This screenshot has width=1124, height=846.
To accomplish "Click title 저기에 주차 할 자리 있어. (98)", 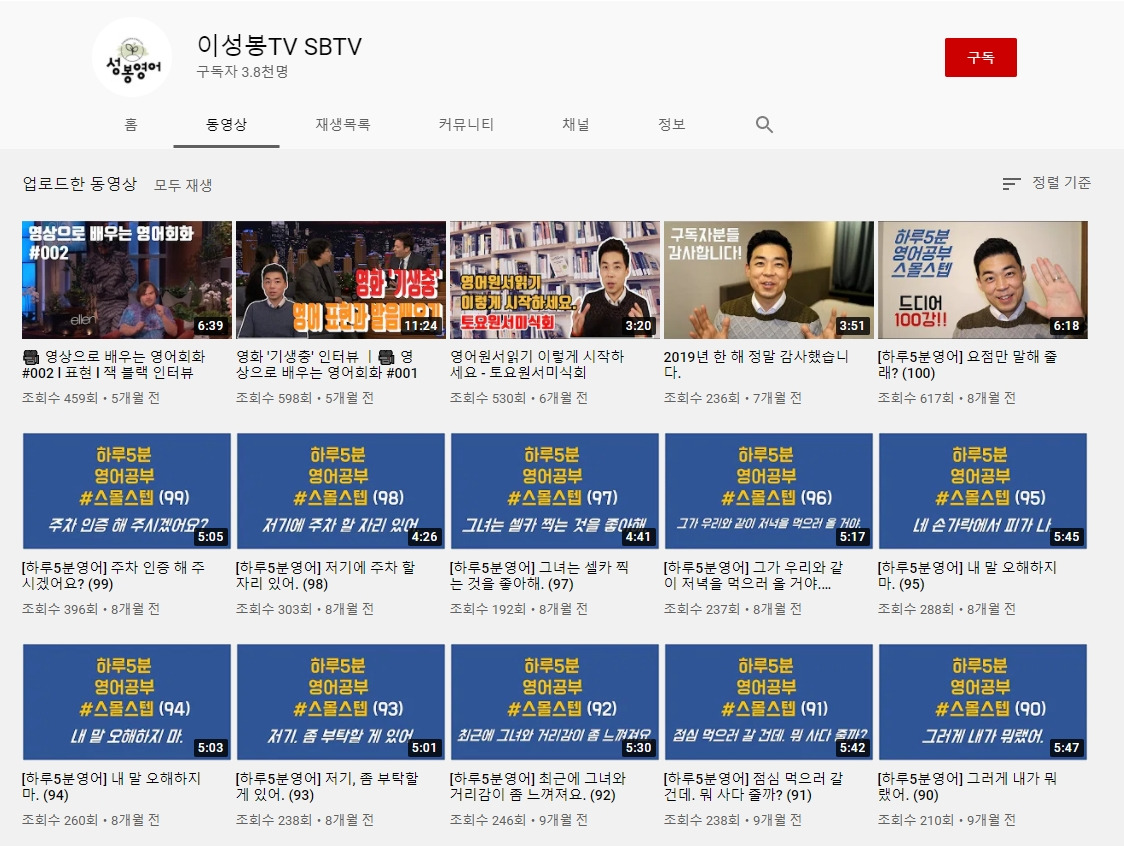I will [325, 576].
